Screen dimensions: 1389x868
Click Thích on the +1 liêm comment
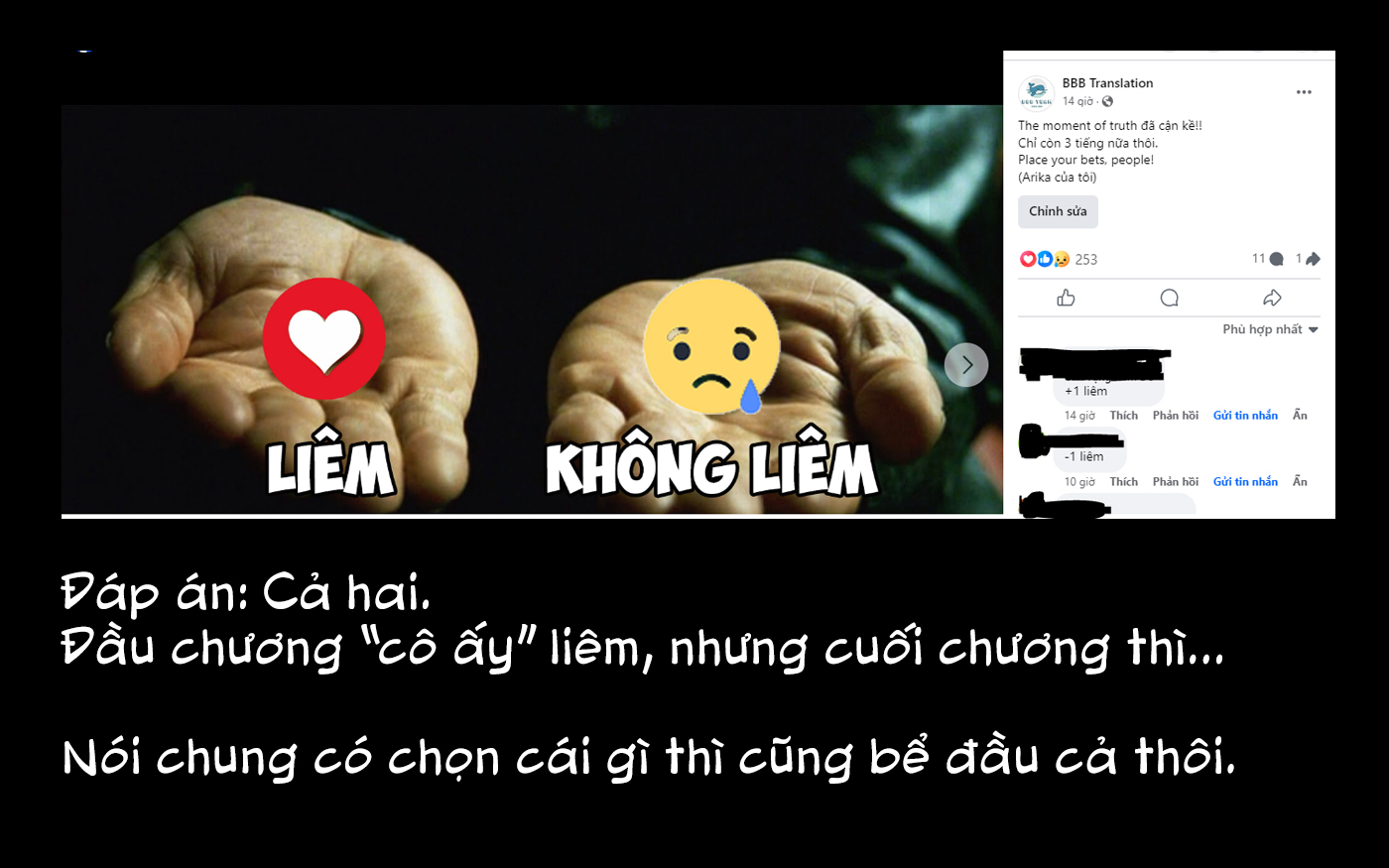(x=1123, y=416)
